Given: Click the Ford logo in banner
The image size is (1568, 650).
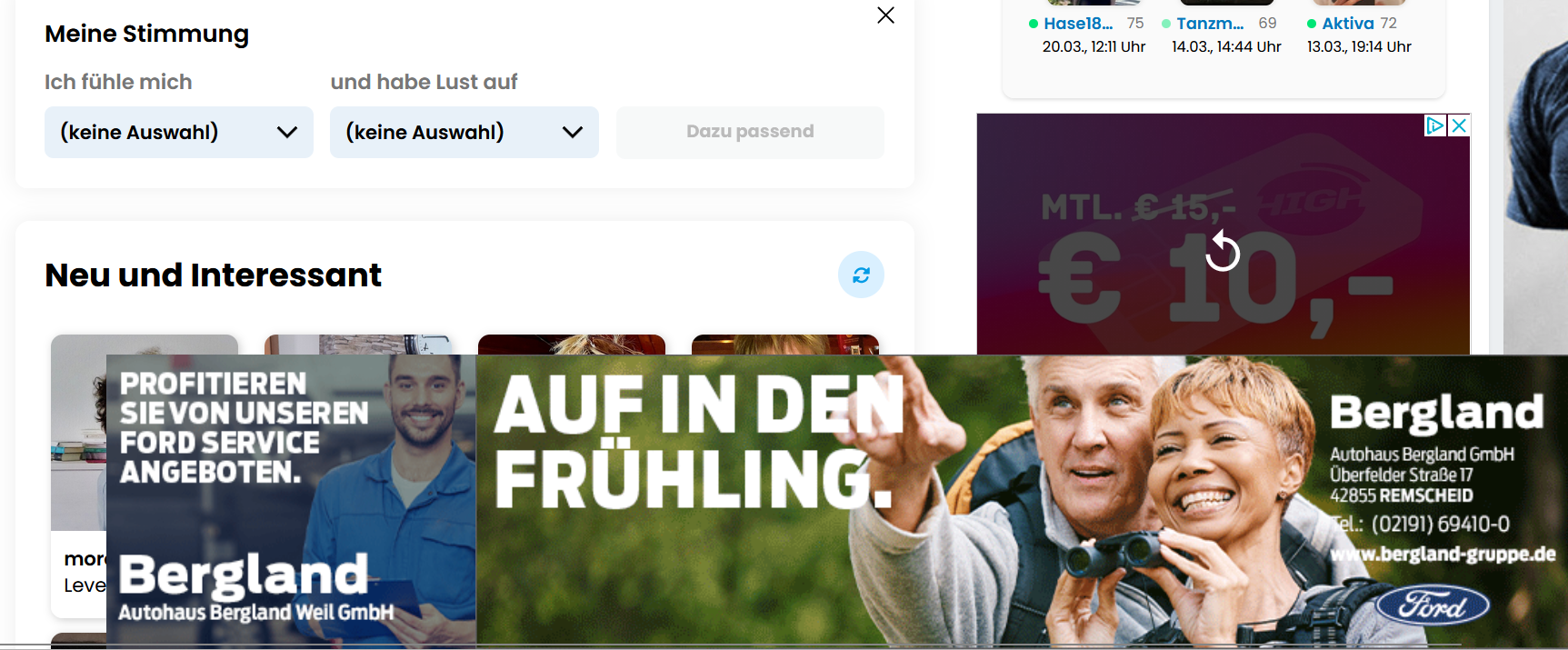Looking at the screenshot, I should (1432, 605).
